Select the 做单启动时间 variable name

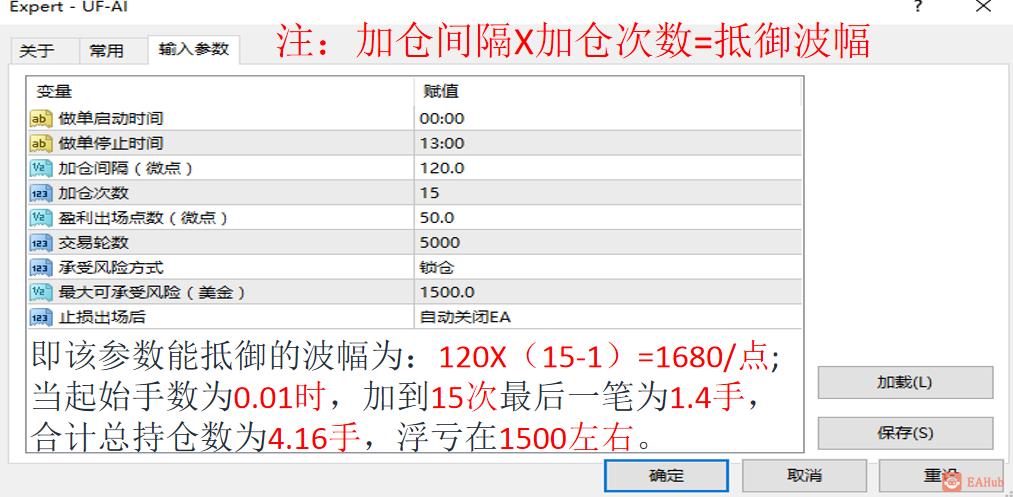110,118
